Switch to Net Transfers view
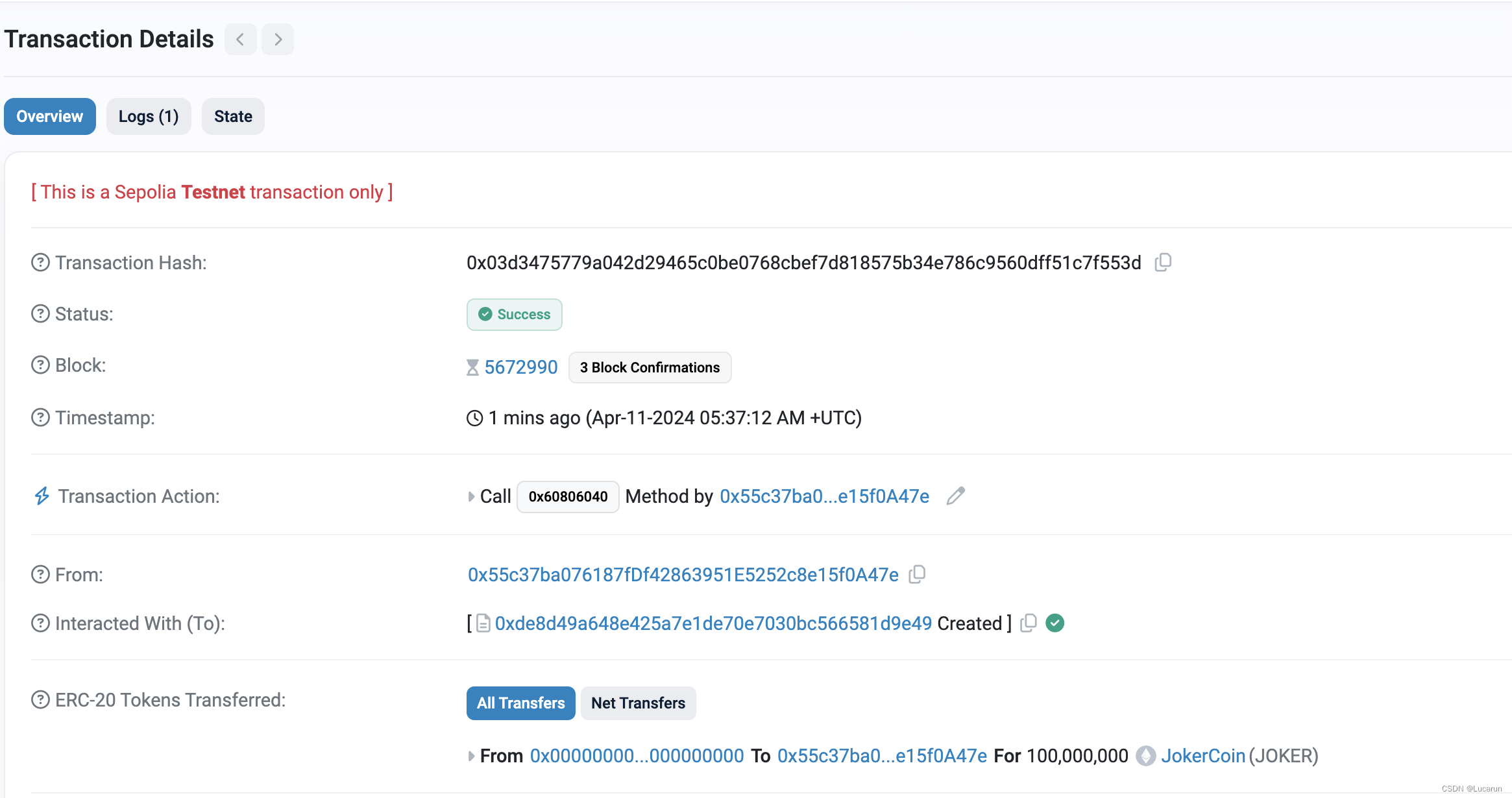 tap(638, 702)
